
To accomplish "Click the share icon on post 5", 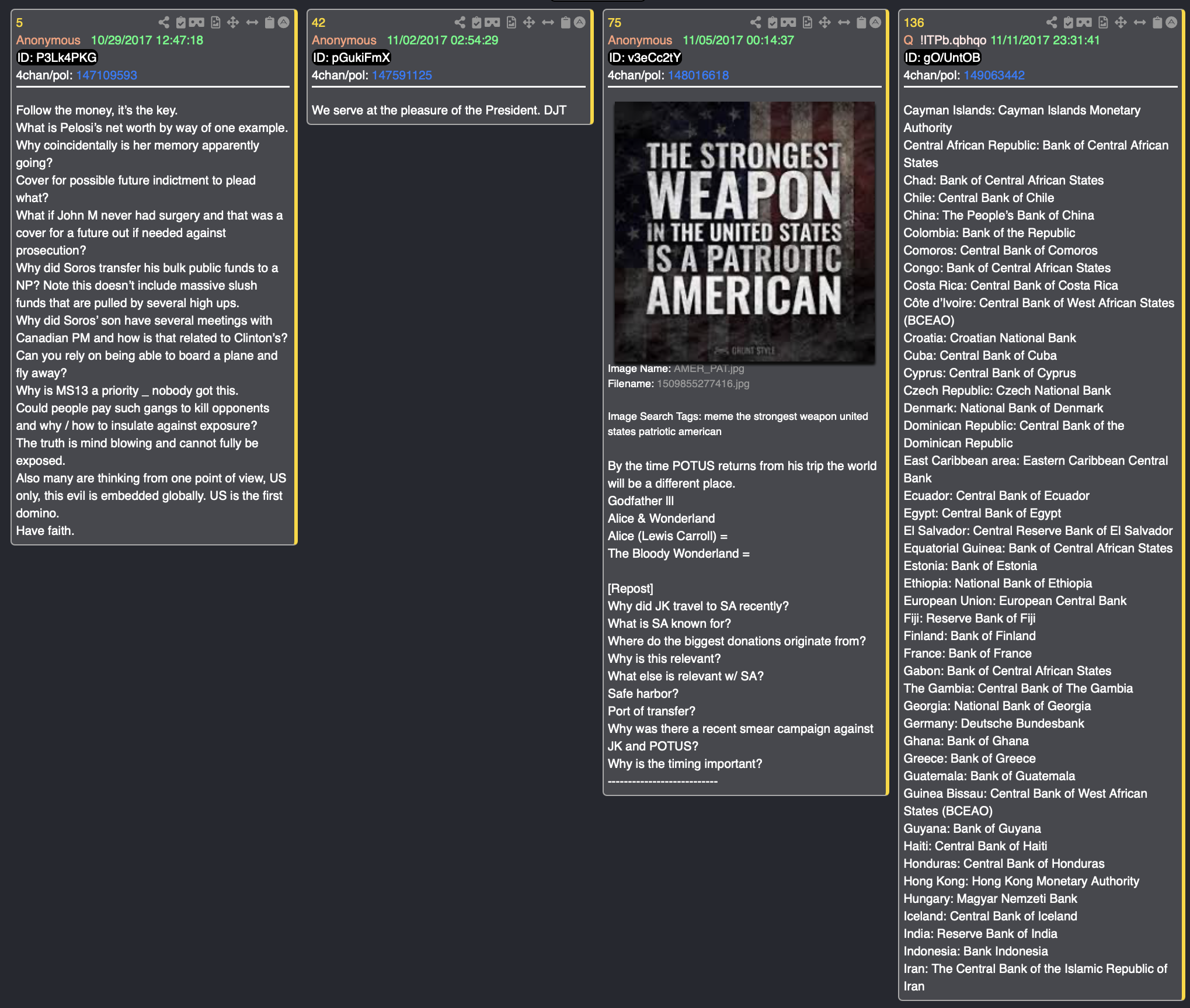I will [164, 23].
